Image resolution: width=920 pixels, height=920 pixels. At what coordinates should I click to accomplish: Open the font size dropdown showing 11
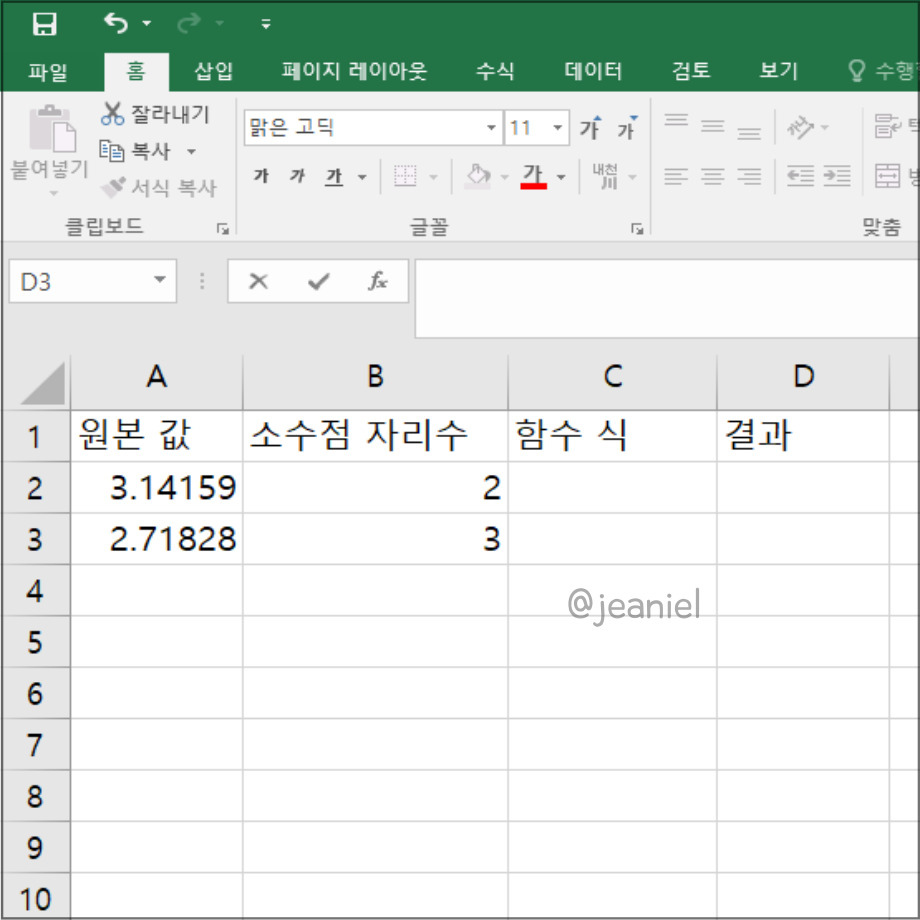(556, 128)
